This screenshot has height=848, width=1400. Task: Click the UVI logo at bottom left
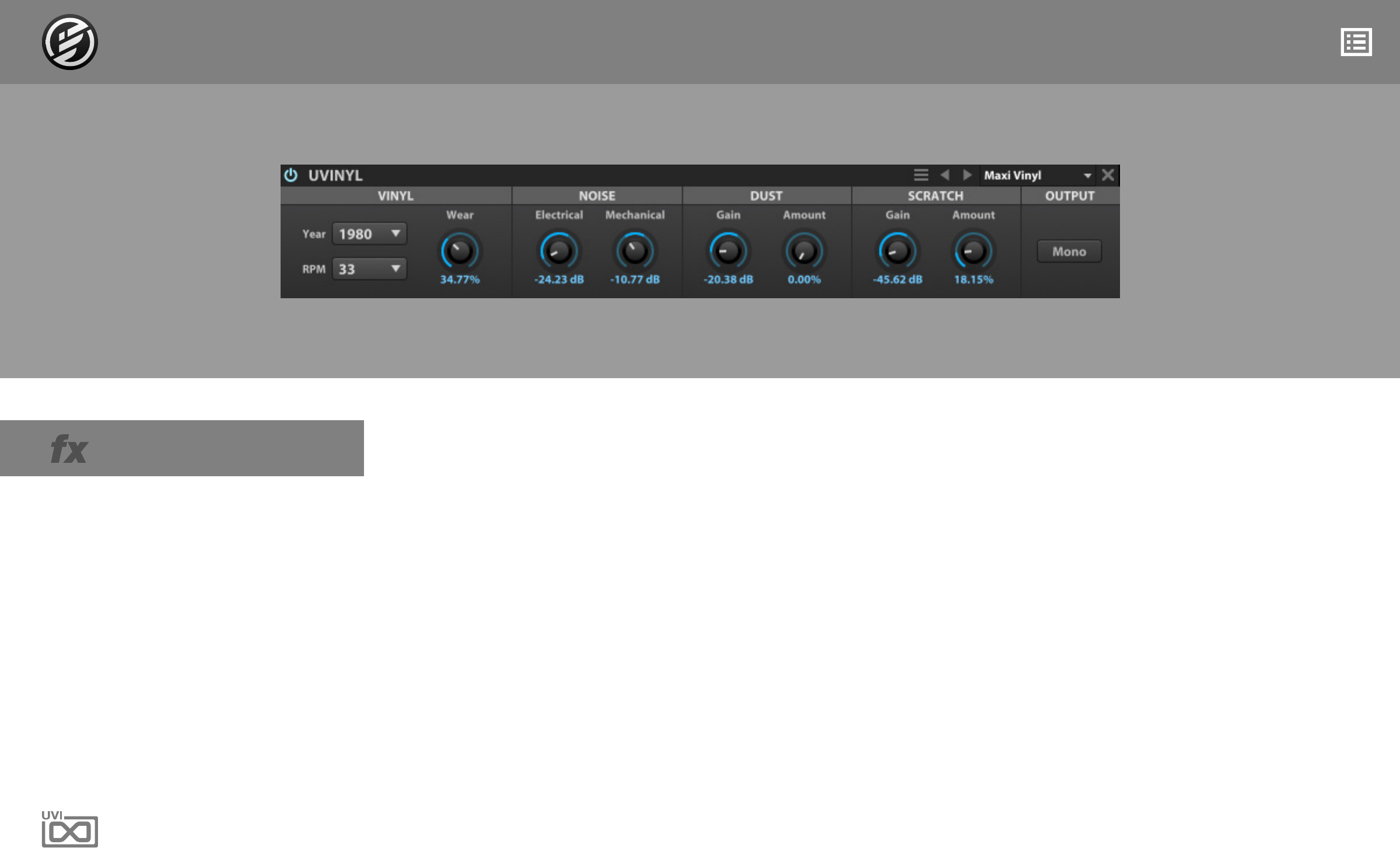pos(69,829)
